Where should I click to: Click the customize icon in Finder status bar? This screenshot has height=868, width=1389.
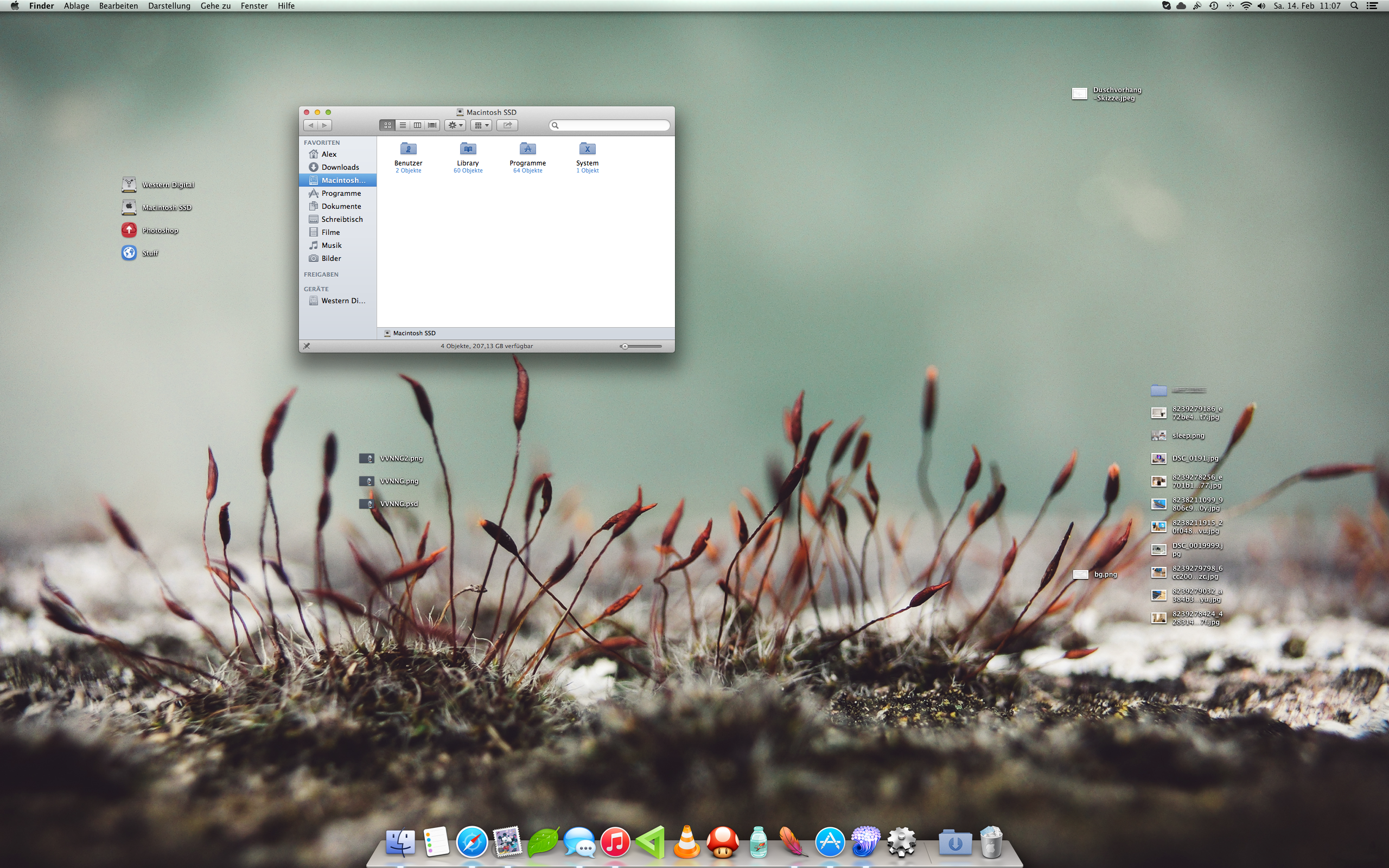(x=307, y=346)
